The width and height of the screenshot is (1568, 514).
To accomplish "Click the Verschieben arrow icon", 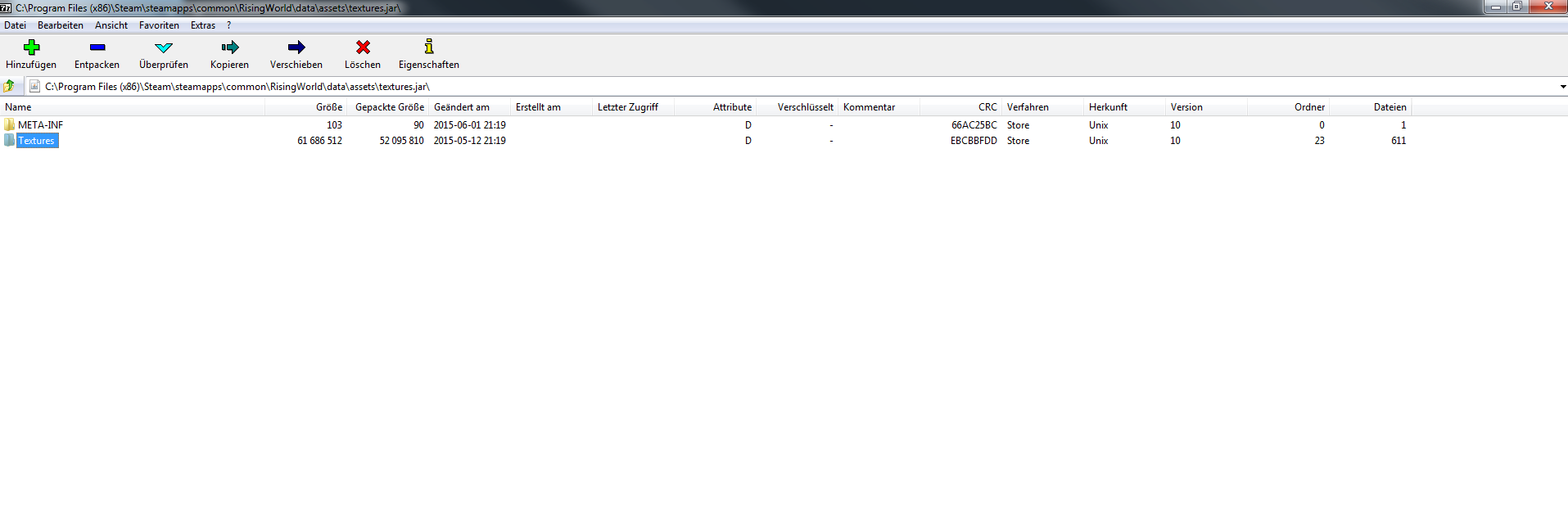I will point(296,47).
